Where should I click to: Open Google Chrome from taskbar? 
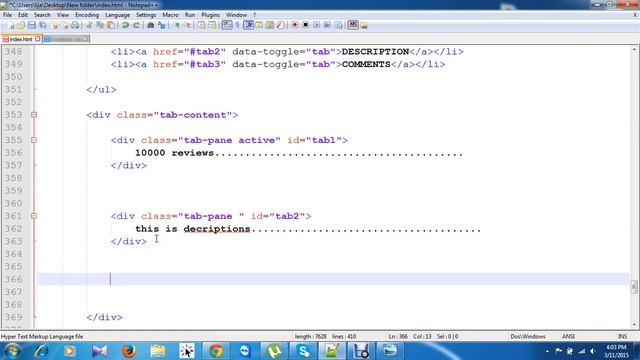pos(216,351)
